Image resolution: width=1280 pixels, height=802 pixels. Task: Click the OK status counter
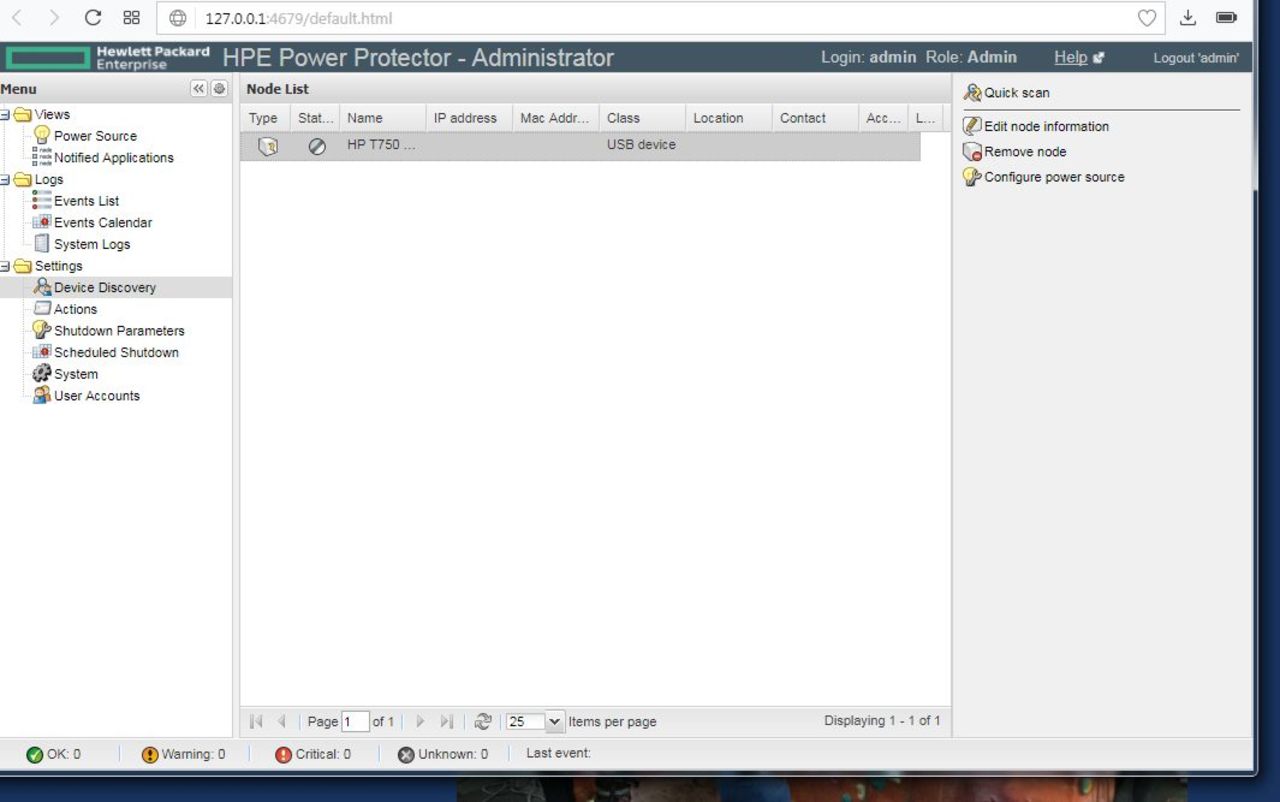54,755
